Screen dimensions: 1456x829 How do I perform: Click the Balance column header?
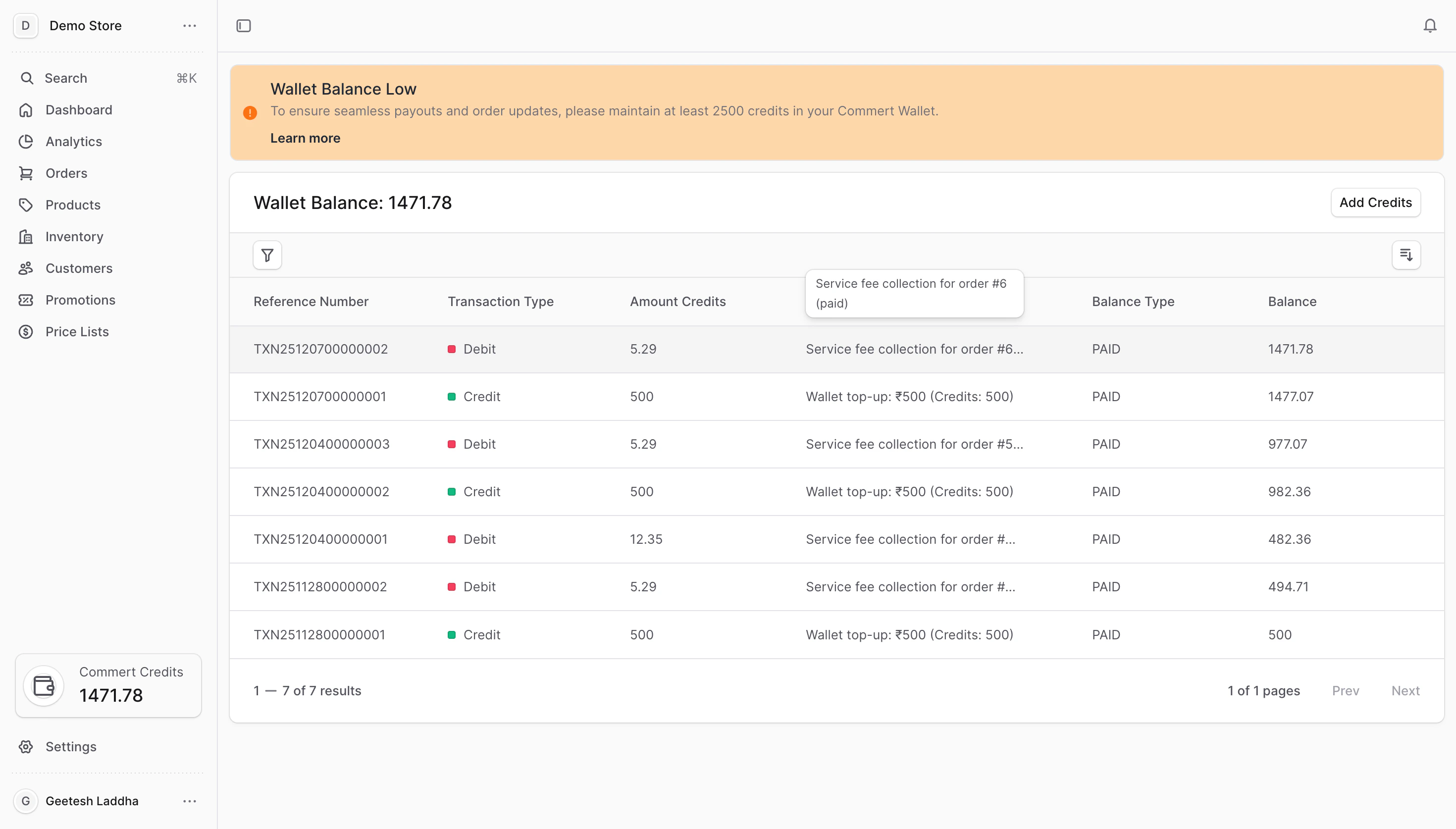click(1292, 302)
